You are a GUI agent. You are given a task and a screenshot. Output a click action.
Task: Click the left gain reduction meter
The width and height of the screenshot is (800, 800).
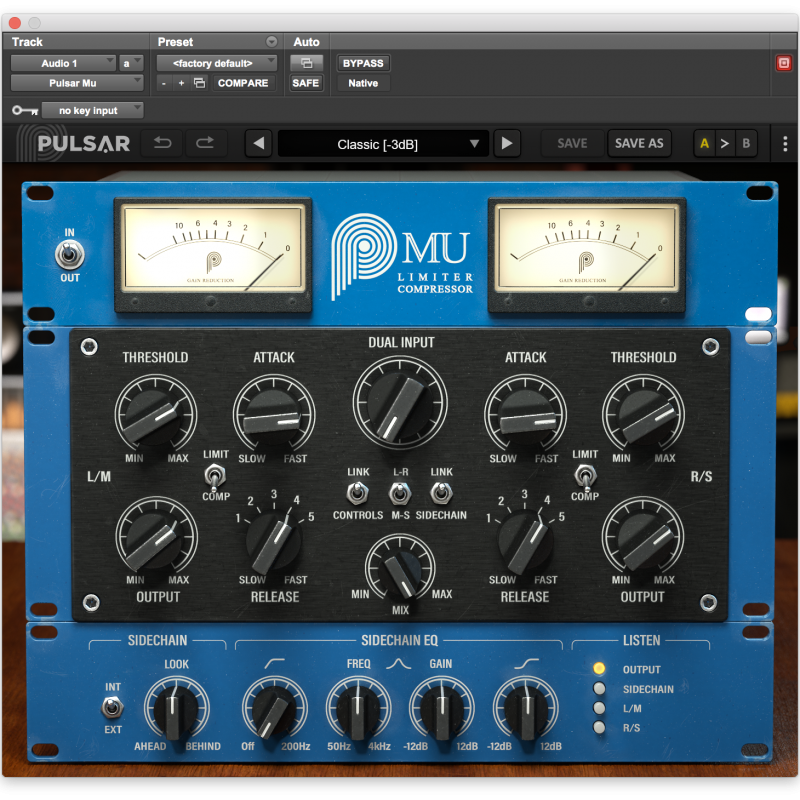pos(213,254)
